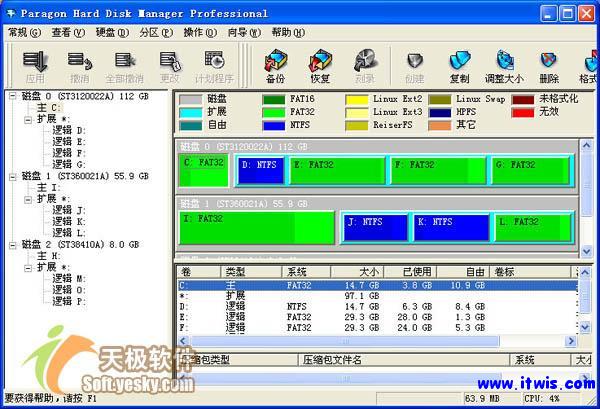
Task: Sort by the 大小 column header
Action: [357, 272]
